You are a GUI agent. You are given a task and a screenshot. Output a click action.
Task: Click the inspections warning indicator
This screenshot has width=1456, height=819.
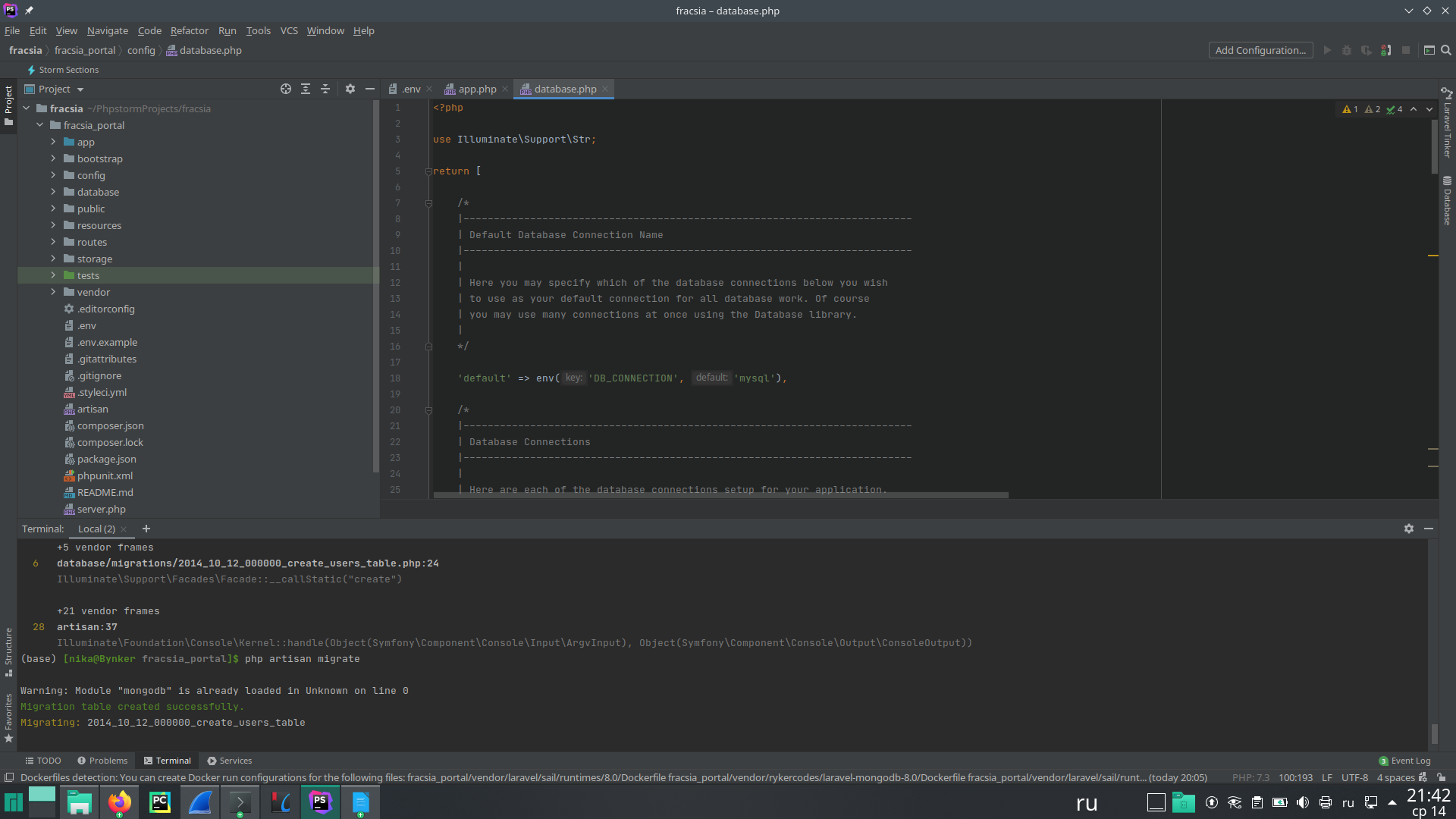(x=1373, y=109)
